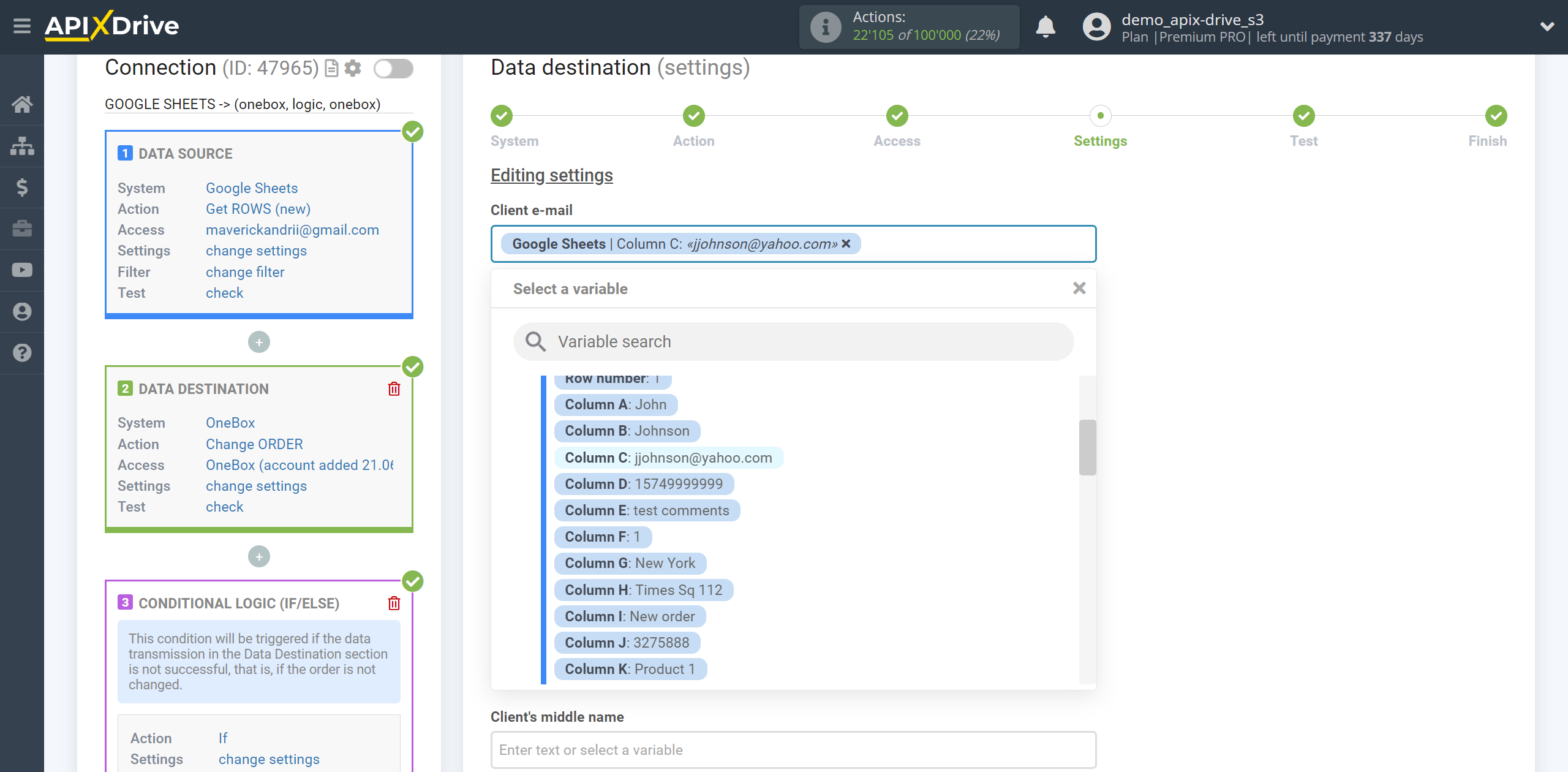This screenshot has width=1568, height=772.
Task: Select variable Column B: Johnson
Action: coord(627,431)
